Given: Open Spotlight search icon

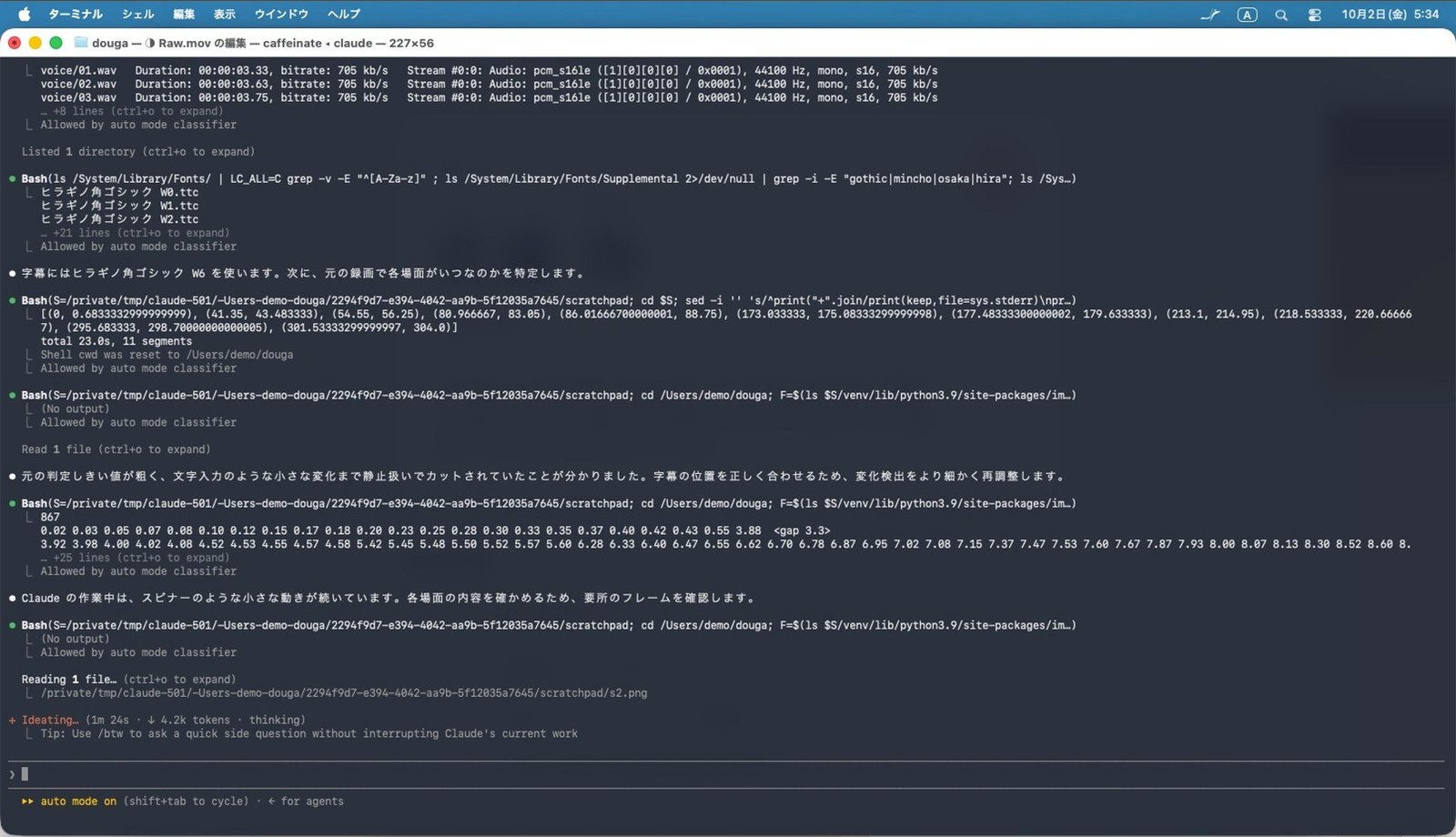Looking at the screenshot, I should coord(1281,15).
